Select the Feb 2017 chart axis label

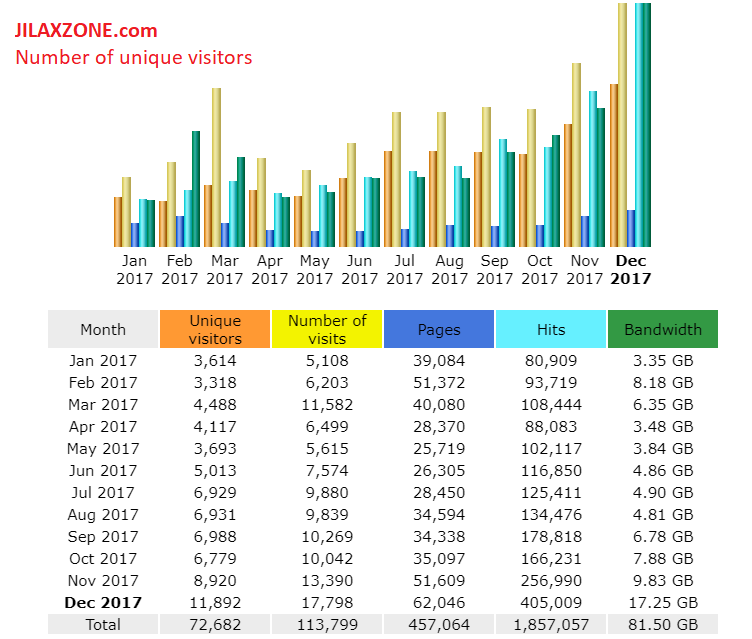pyautogui.click(x=179, y=270)
